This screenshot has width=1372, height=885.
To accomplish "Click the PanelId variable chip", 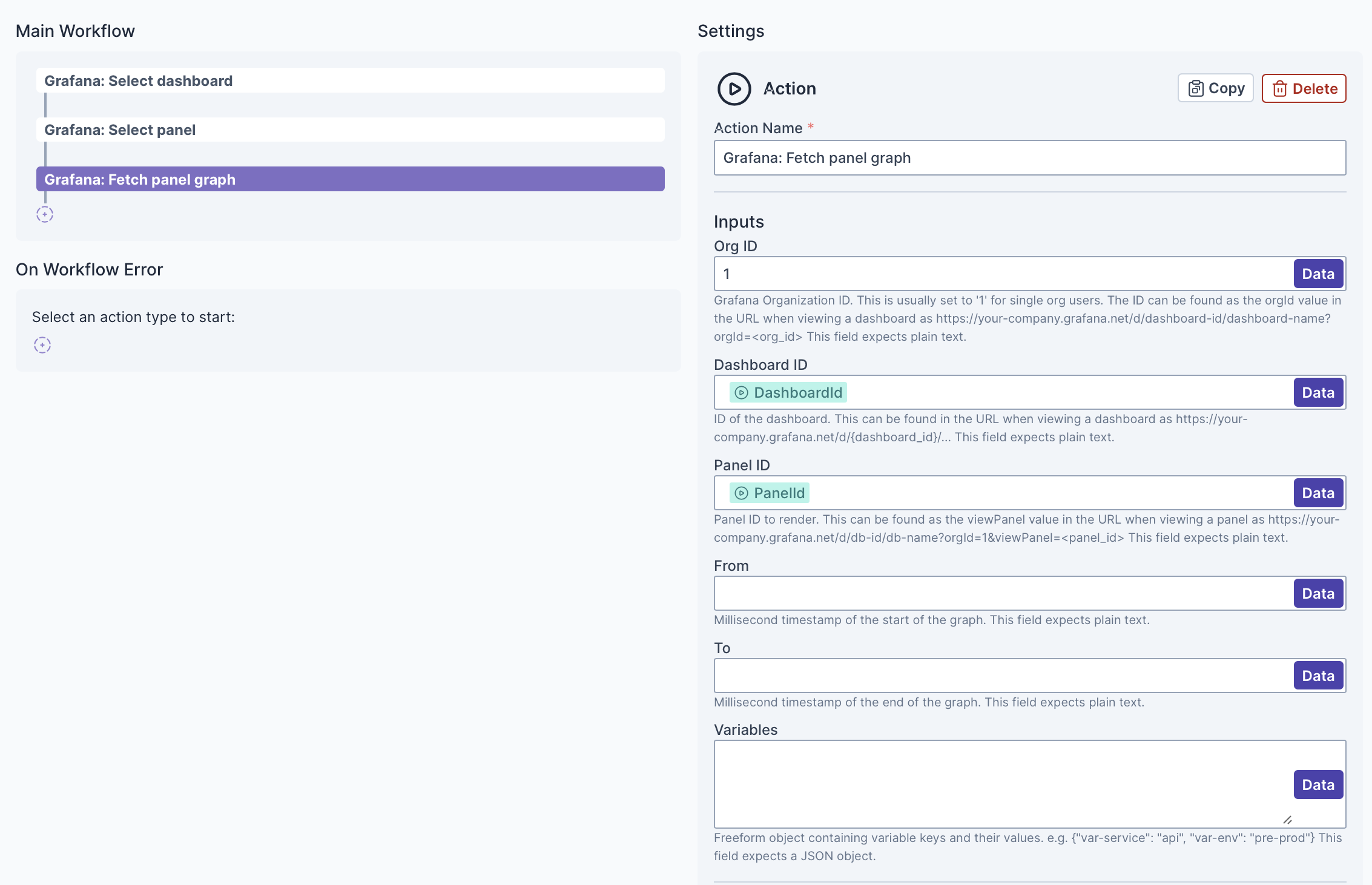I will click(769, 493).
